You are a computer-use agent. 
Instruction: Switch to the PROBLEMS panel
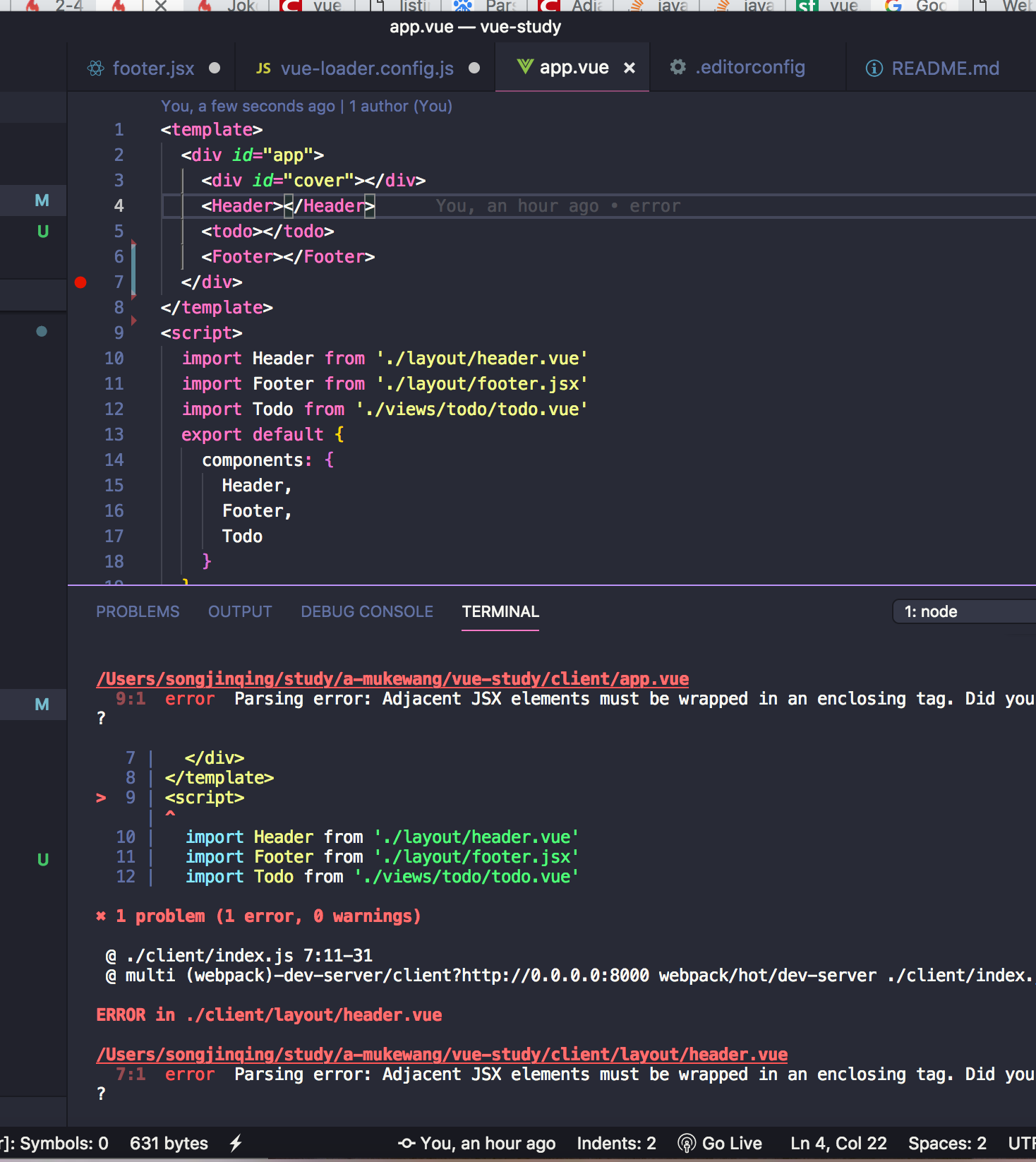[x=138, y=611]
